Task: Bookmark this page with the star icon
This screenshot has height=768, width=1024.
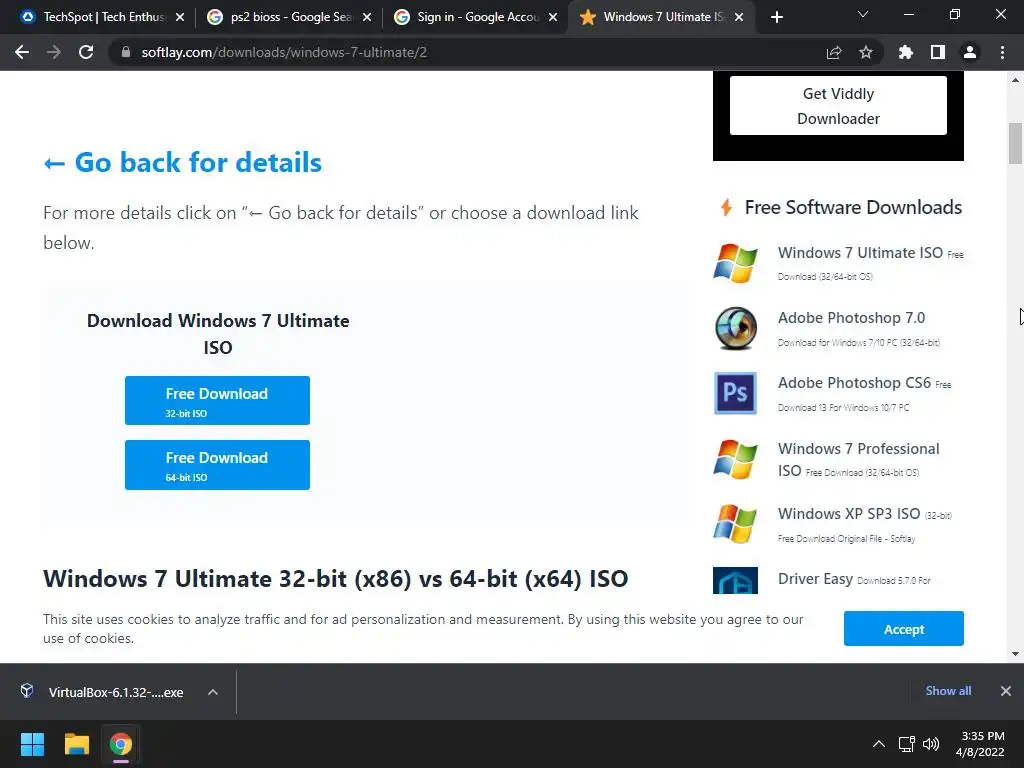Action: (865, 52)
